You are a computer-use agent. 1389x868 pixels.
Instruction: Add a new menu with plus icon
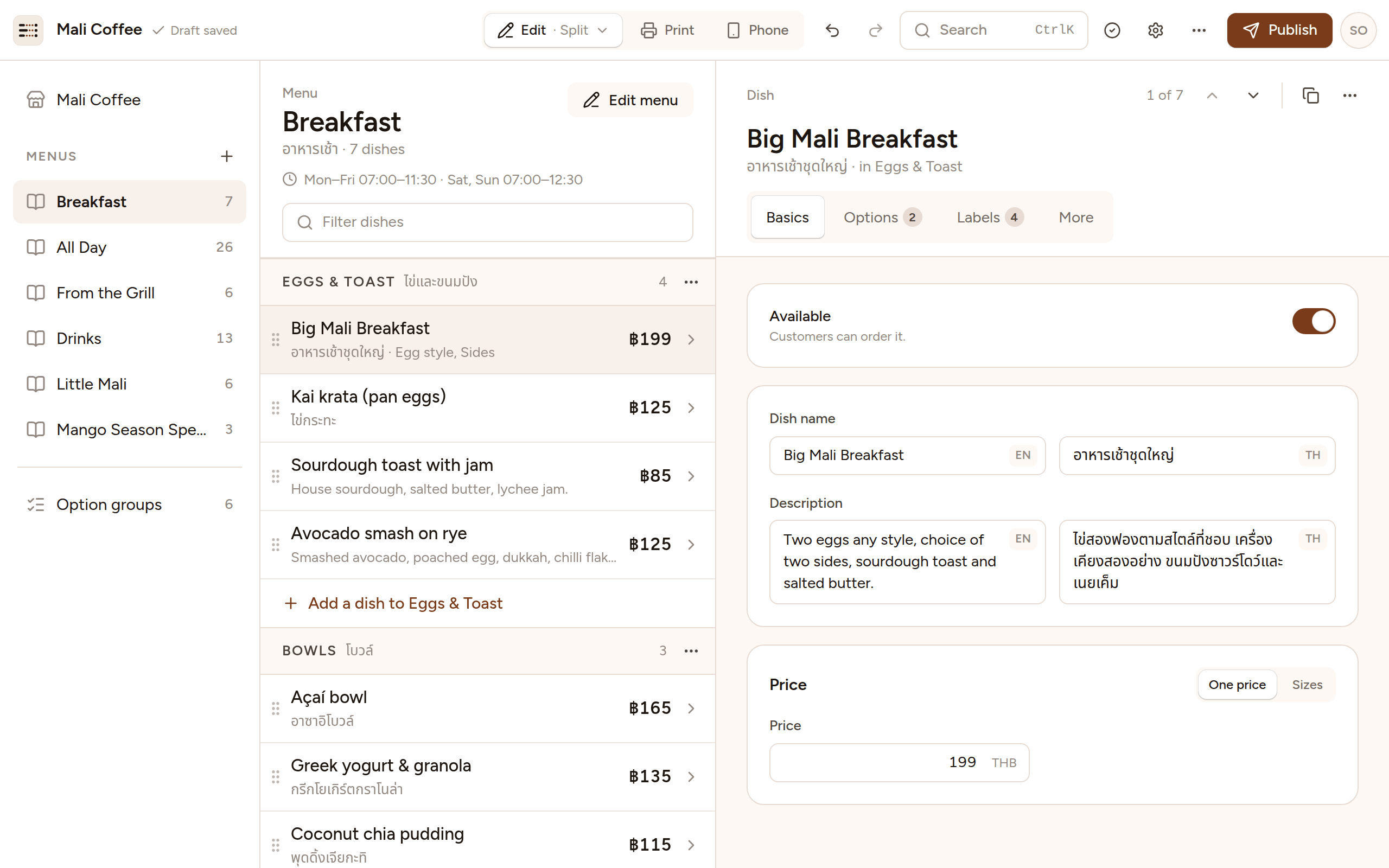[x=227, y=156]
